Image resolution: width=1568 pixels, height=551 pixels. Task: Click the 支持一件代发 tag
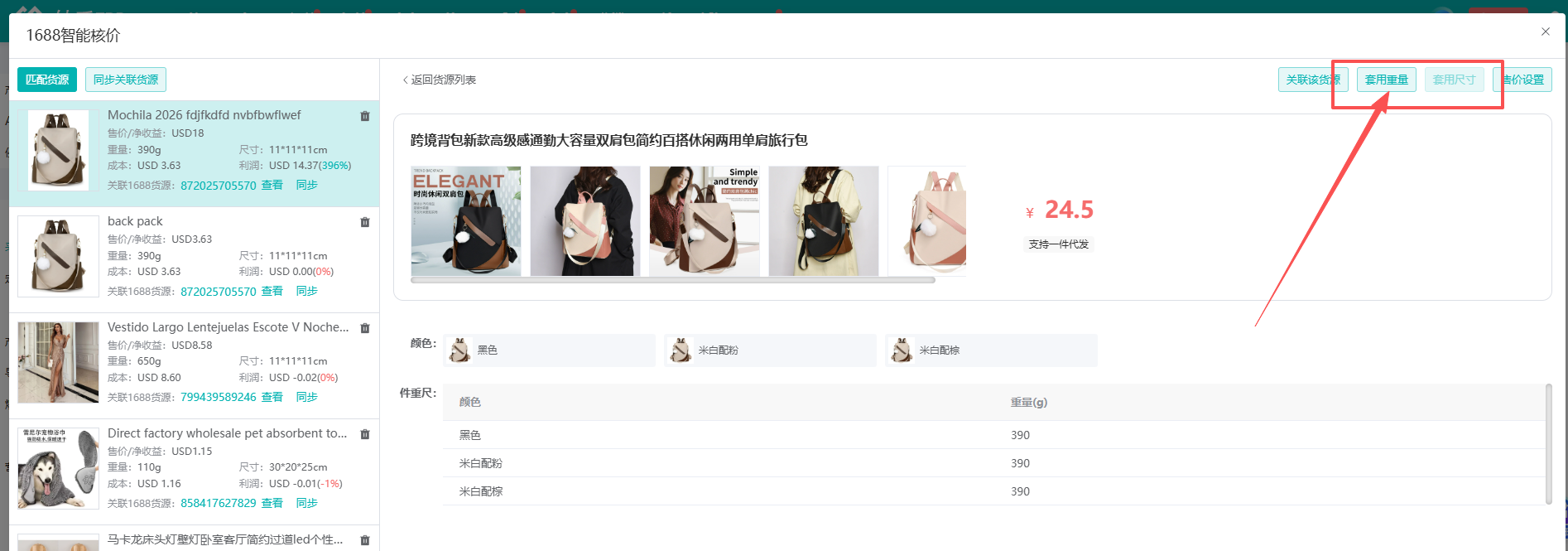coord(1059,244)
